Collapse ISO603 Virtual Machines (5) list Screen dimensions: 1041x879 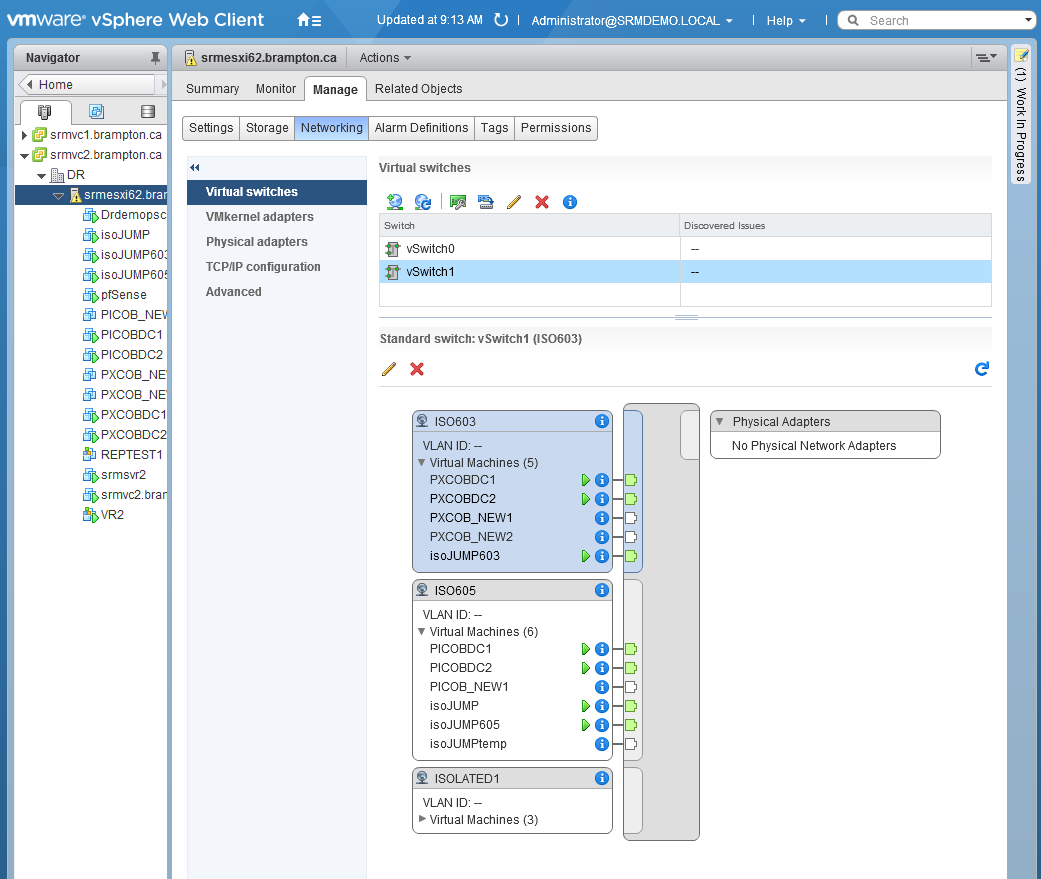(x=422, y=462)
